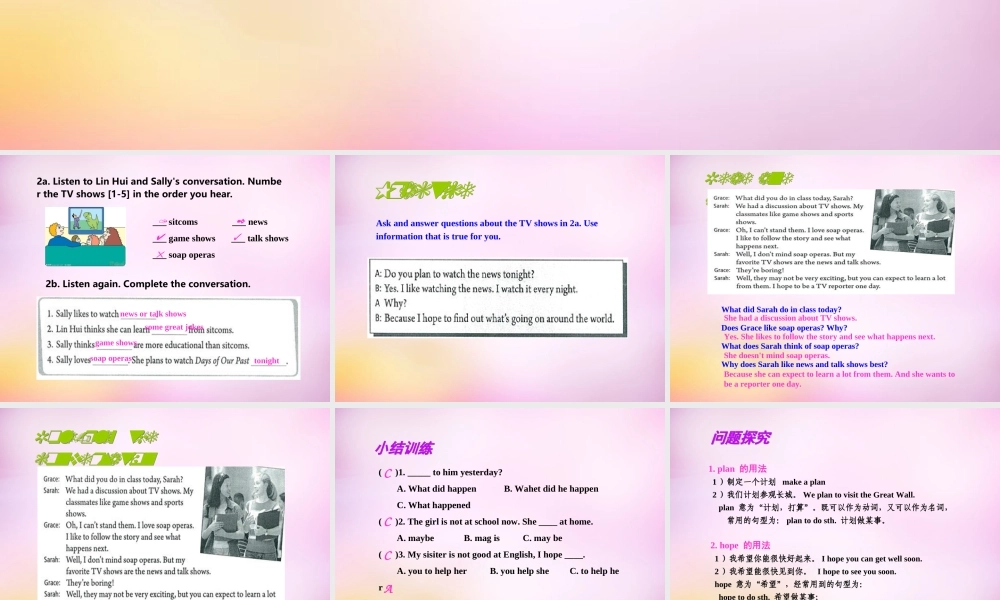Click the circled C marker before question 1

click(387, 473)
